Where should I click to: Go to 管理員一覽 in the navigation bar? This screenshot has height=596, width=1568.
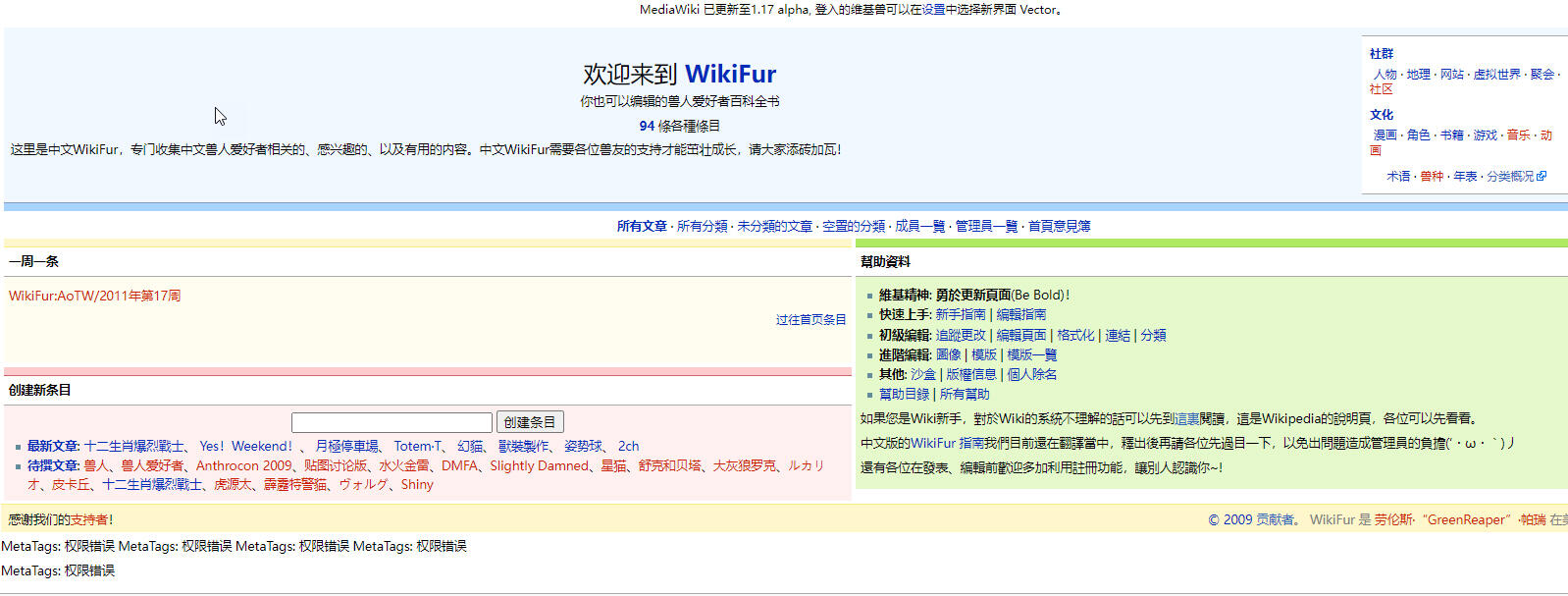986,226
